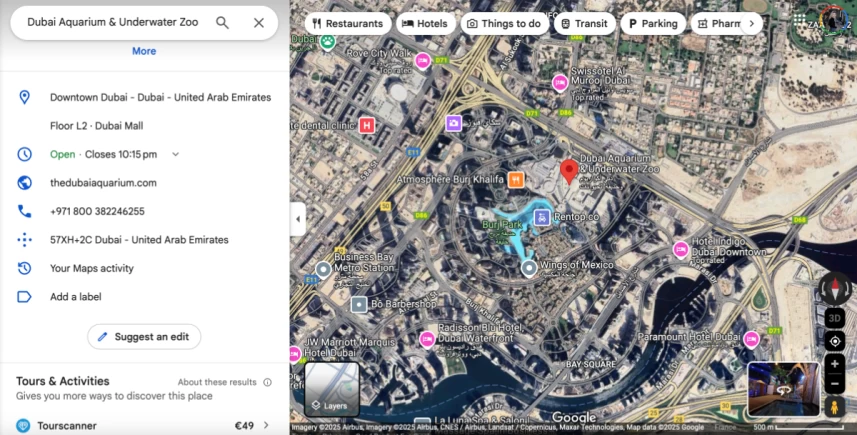This screenshot has width=857, height=435.
Task: Collapse the side panel arrow
Action: point(298,219)
